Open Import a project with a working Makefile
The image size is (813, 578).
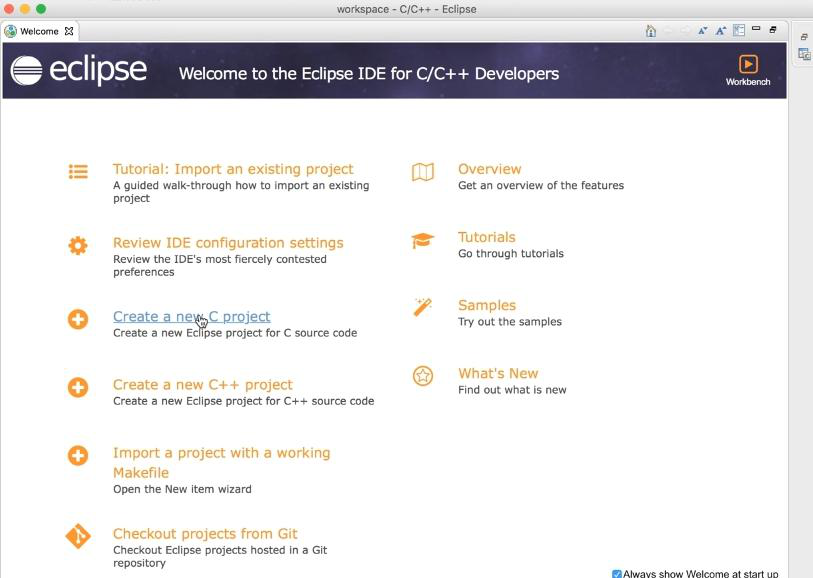[x=221, y=462]
